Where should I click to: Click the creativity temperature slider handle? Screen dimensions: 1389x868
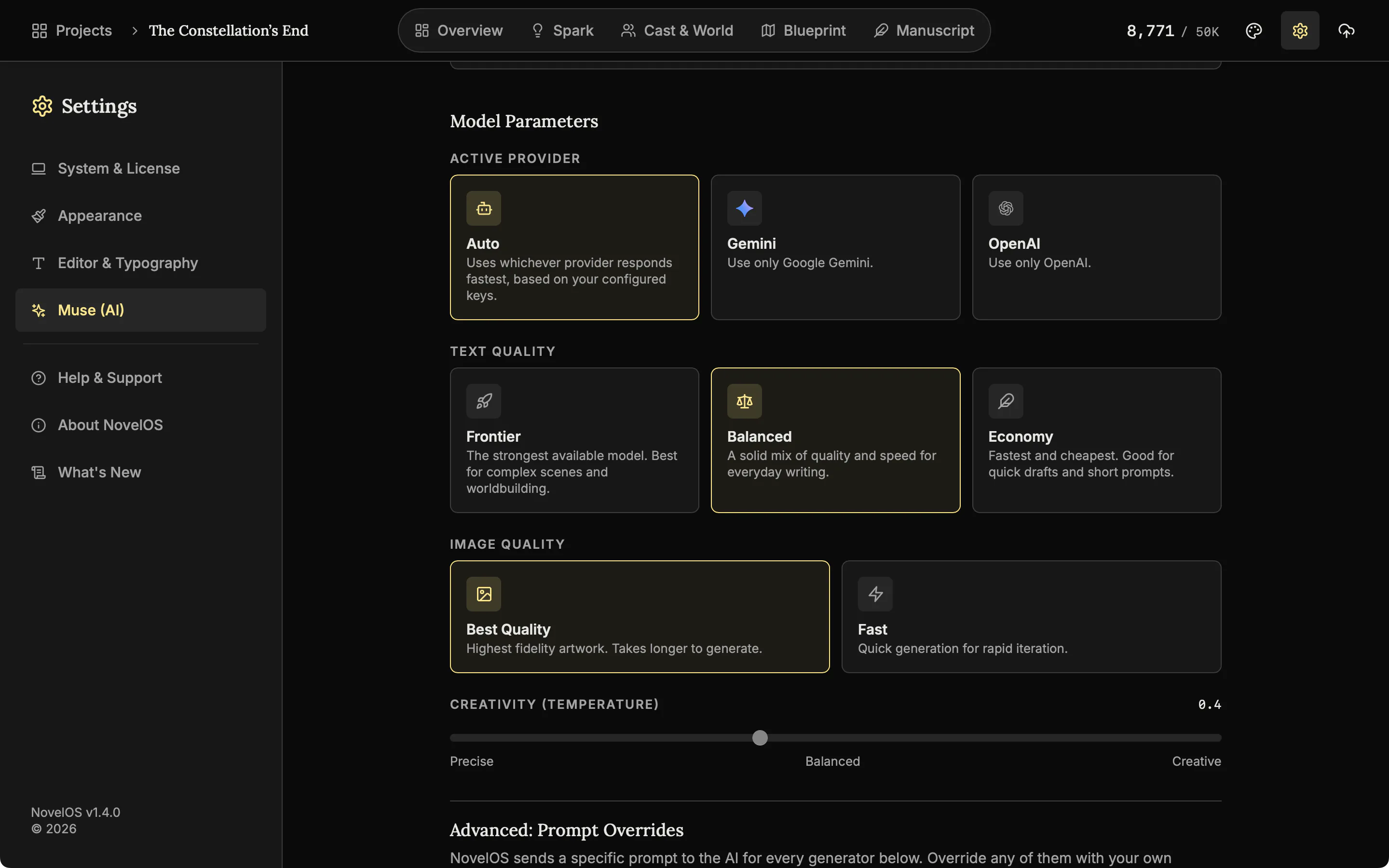pos(759,738)
